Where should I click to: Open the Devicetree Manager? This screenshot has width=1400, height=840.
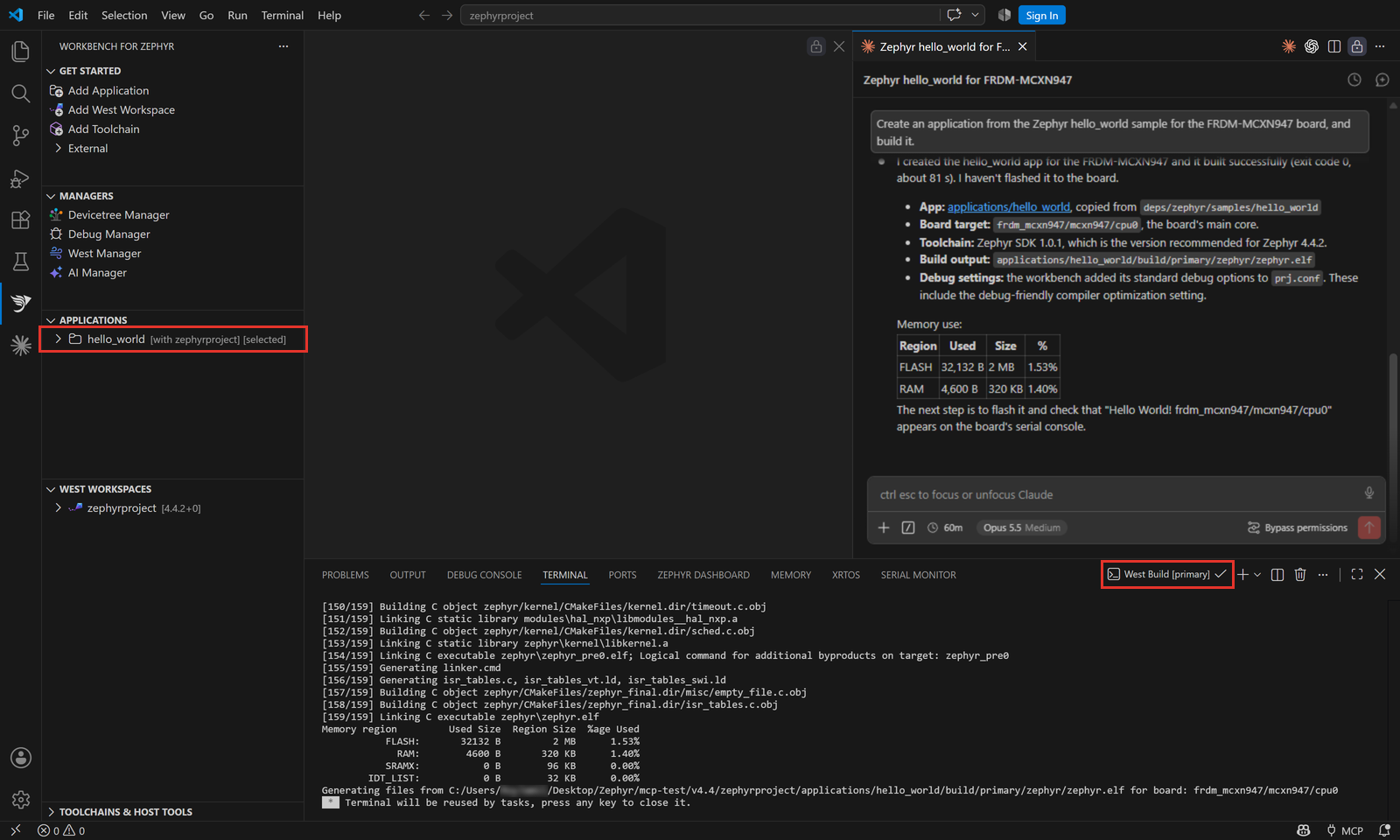(119, 214)
